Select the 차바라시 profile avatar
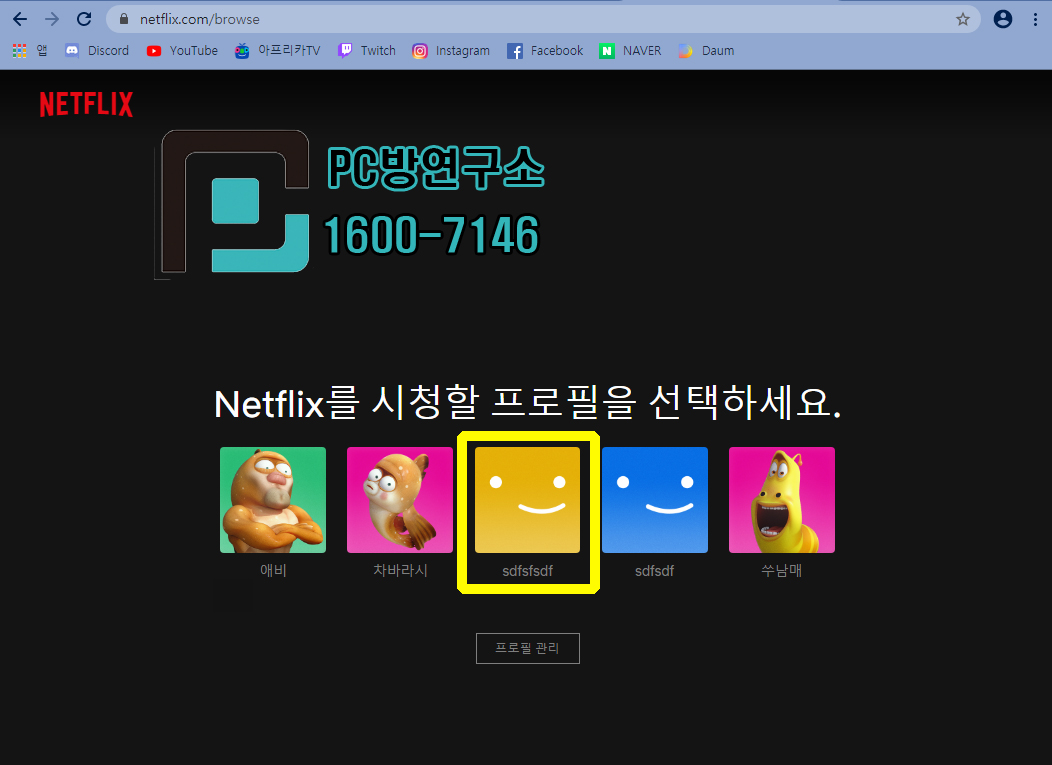The height and width of the screenshot is (765, 1052). (400, 500)
